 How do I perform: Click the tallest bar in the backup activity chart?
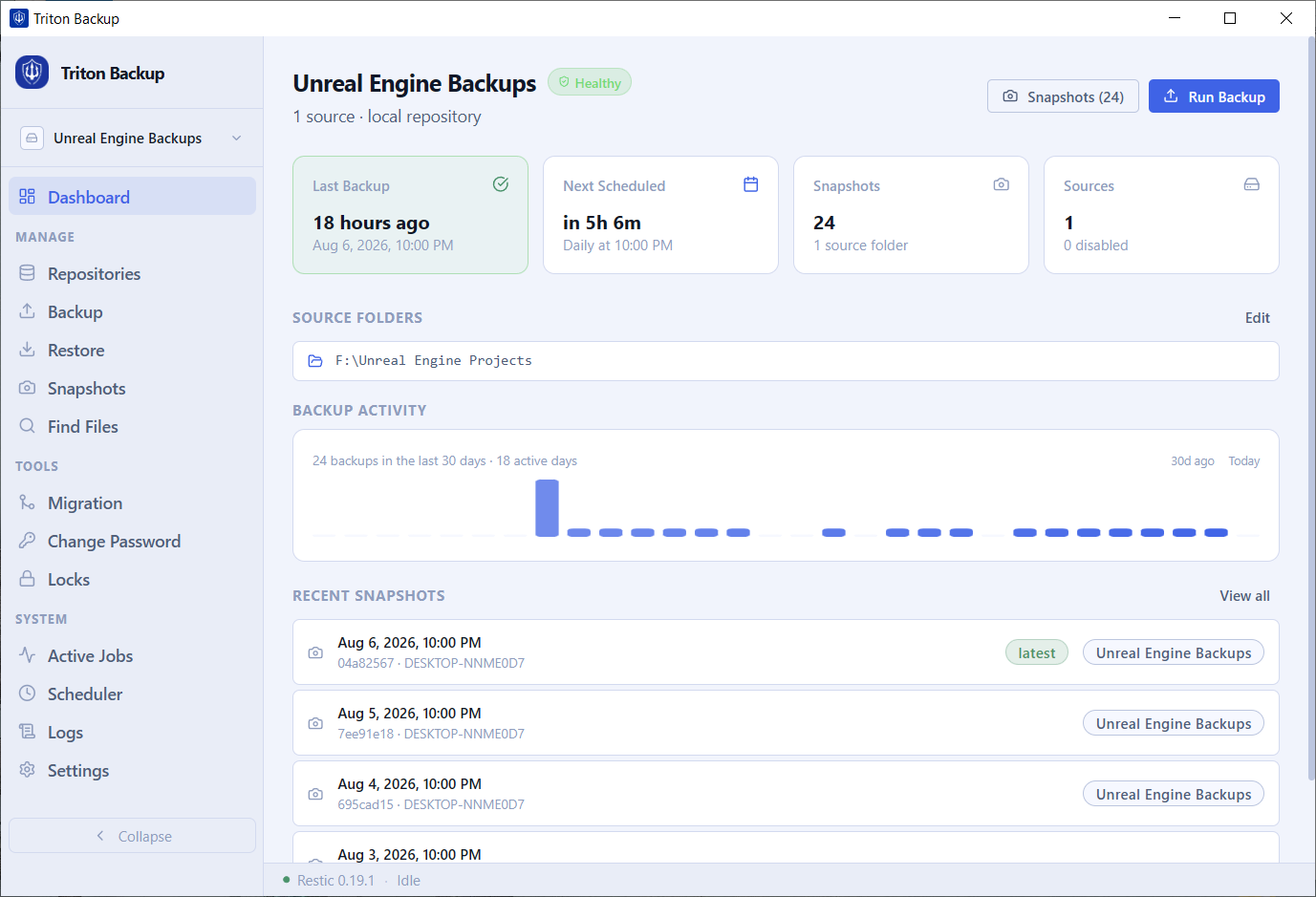tap(548, 508)
